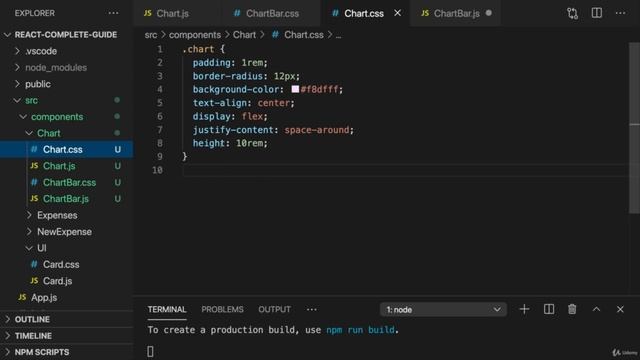Click line number 4 in the gutter
Image resolution: width=640 pixels, height=360 pixels.
tap(160, 89)
